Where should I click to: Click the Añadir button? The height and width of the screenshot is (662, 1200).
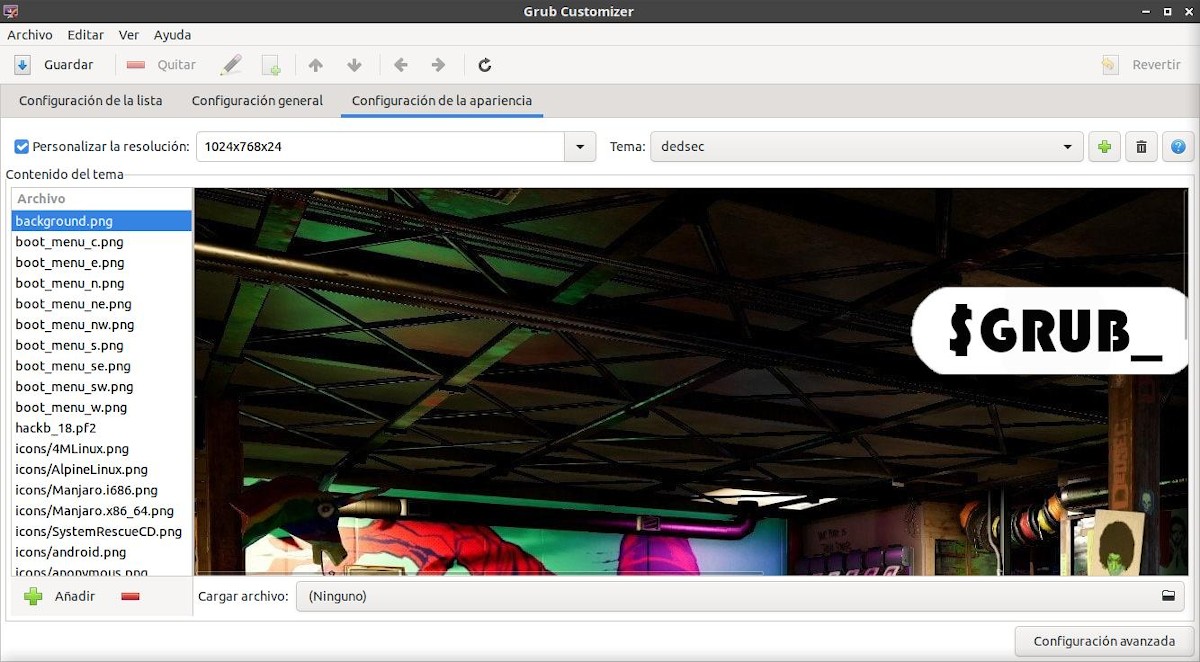click(x=62, y=597)
